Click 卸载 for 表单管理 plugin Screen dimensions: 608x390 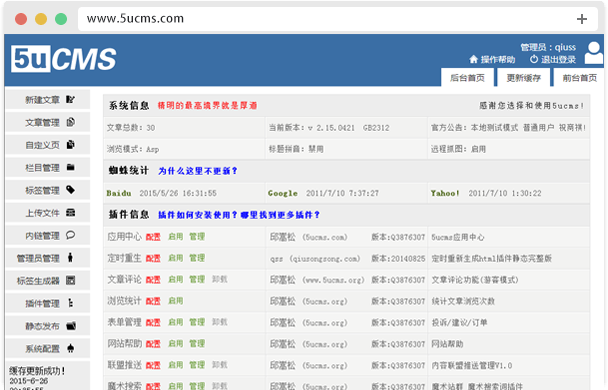point(219,322)
